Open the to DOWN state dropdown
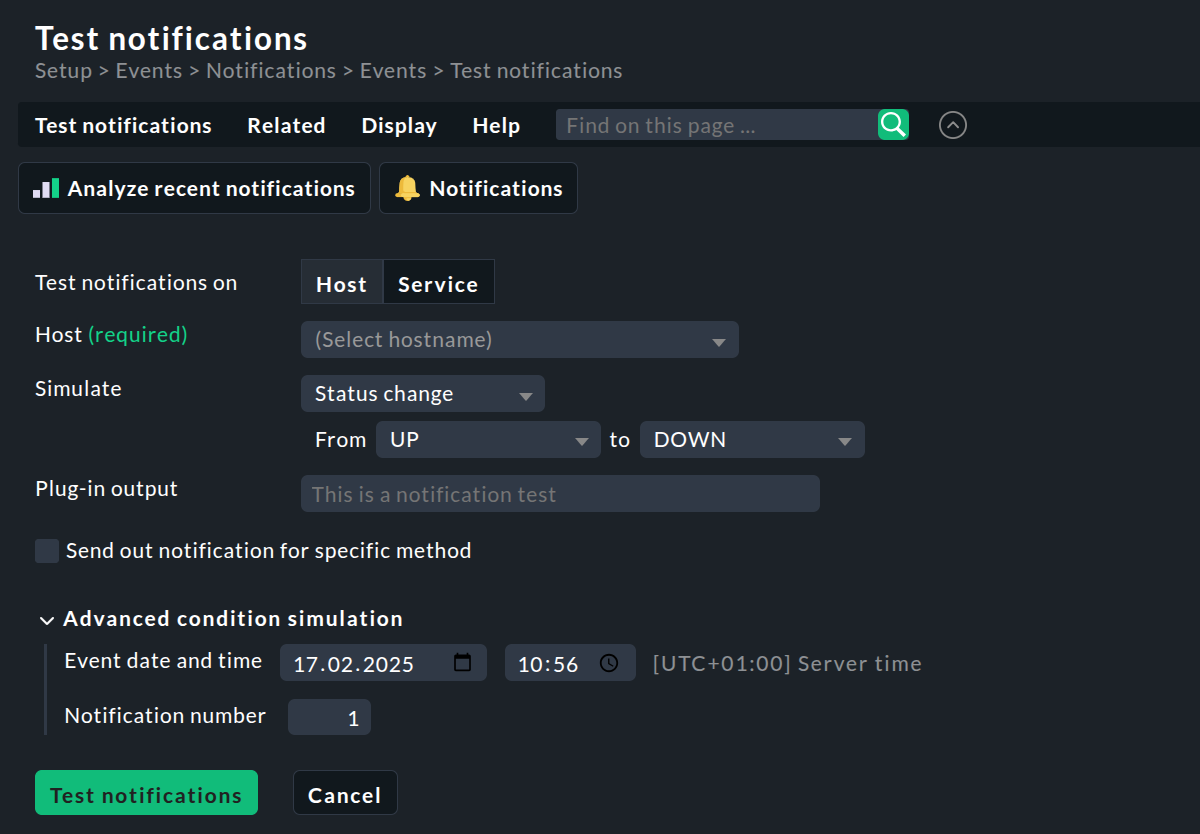This screenshot has height=834, width=1200. (x=752, y=439)
